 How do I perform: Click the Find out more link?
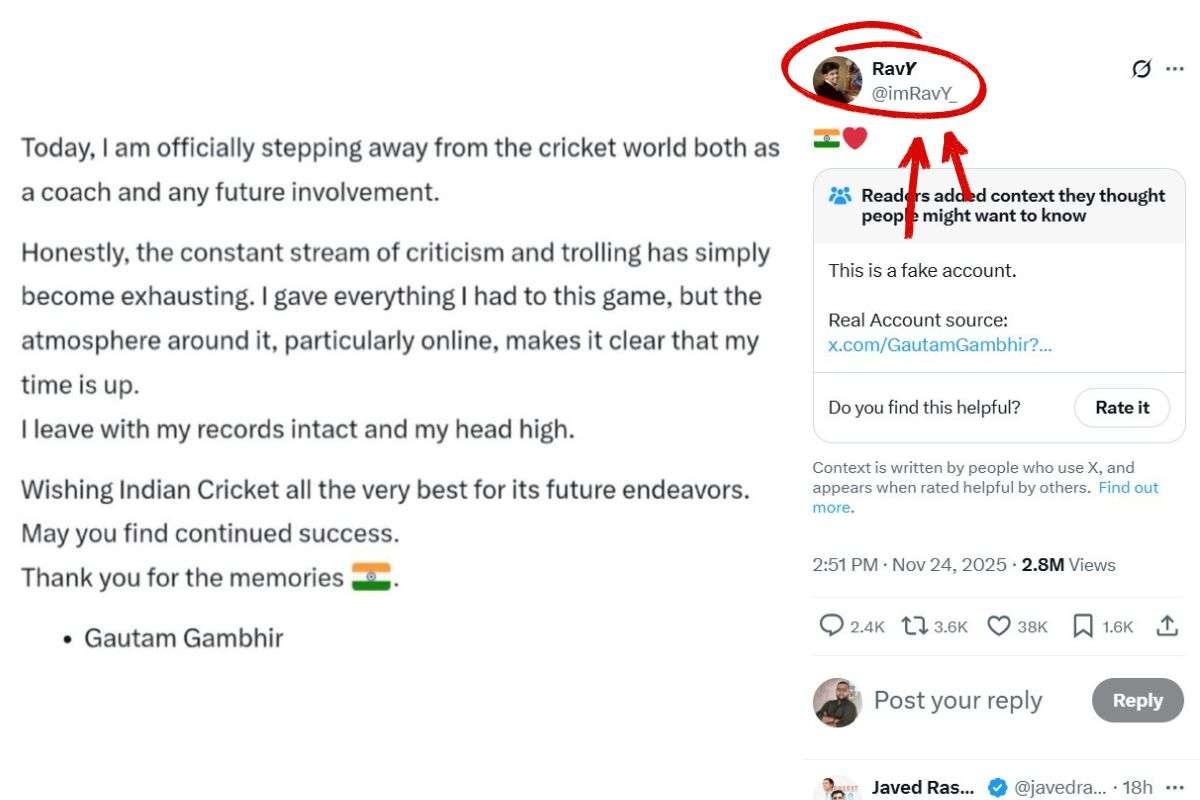tap(1128, 487)
